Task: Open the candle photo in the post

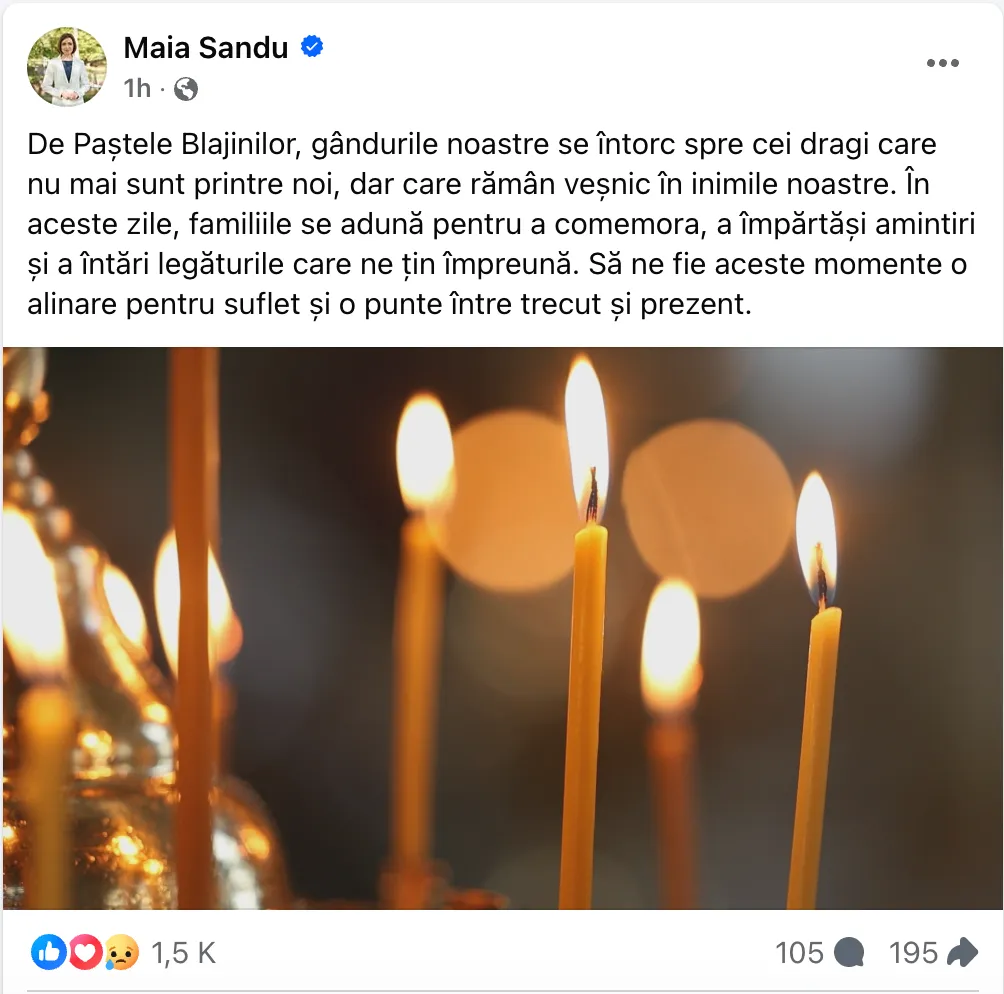Action: coord(503,628)
